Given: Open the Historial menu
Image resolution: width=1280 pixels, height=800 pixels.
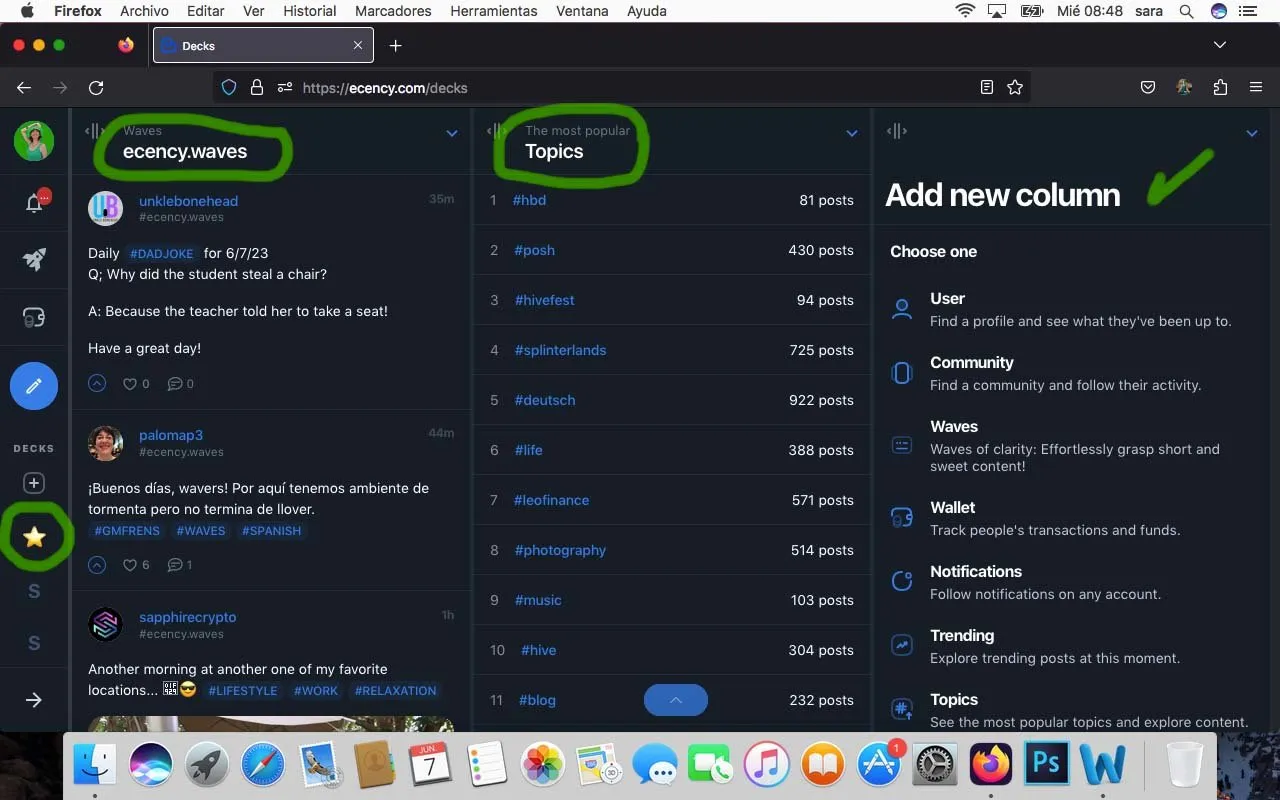Looking at the screenshot, I should click(x=310, y=11).
